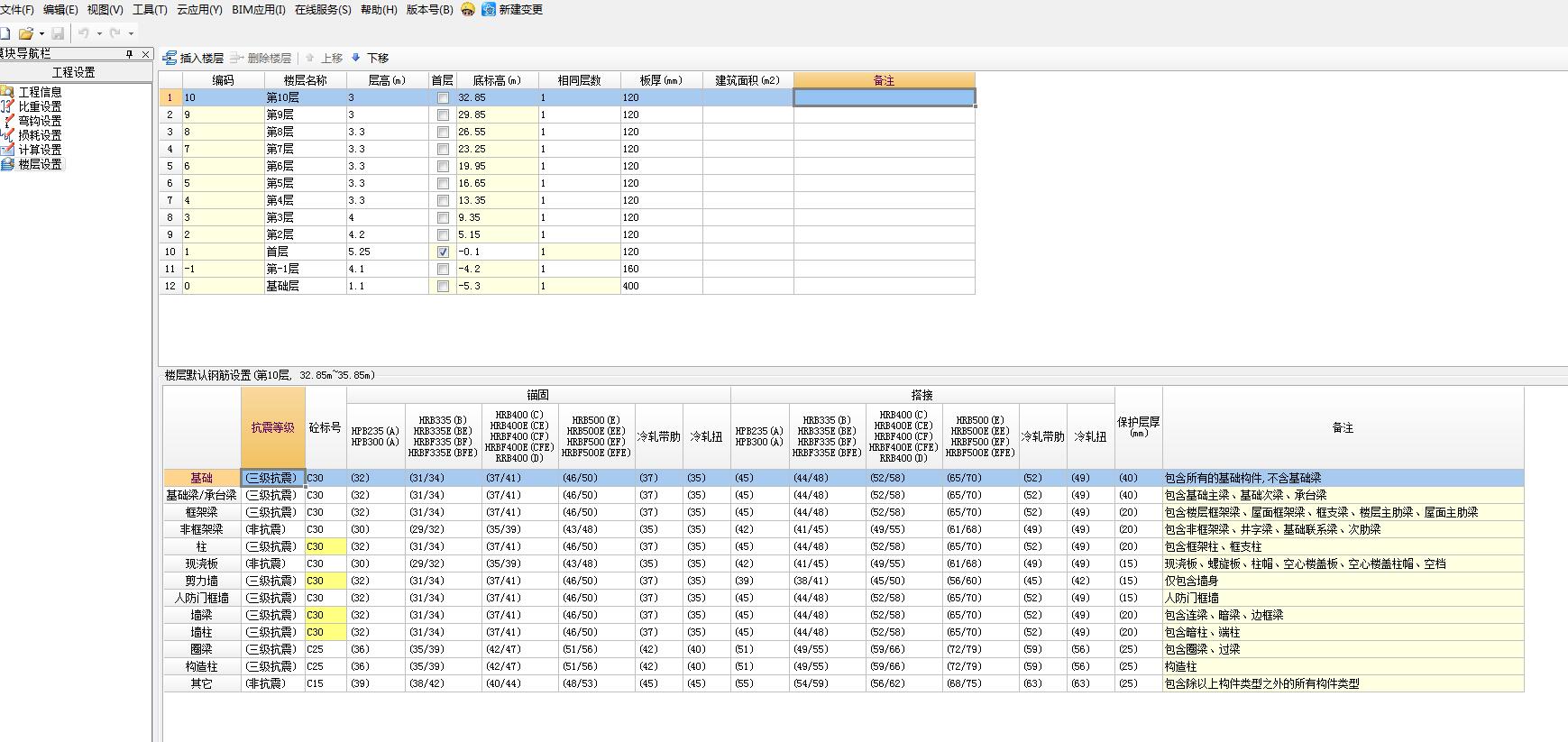Uncheck the 首层 checkbox in 首层 row
Image resolution: width=1568 pixels, height=742 pixels.
tap(443, 252)
